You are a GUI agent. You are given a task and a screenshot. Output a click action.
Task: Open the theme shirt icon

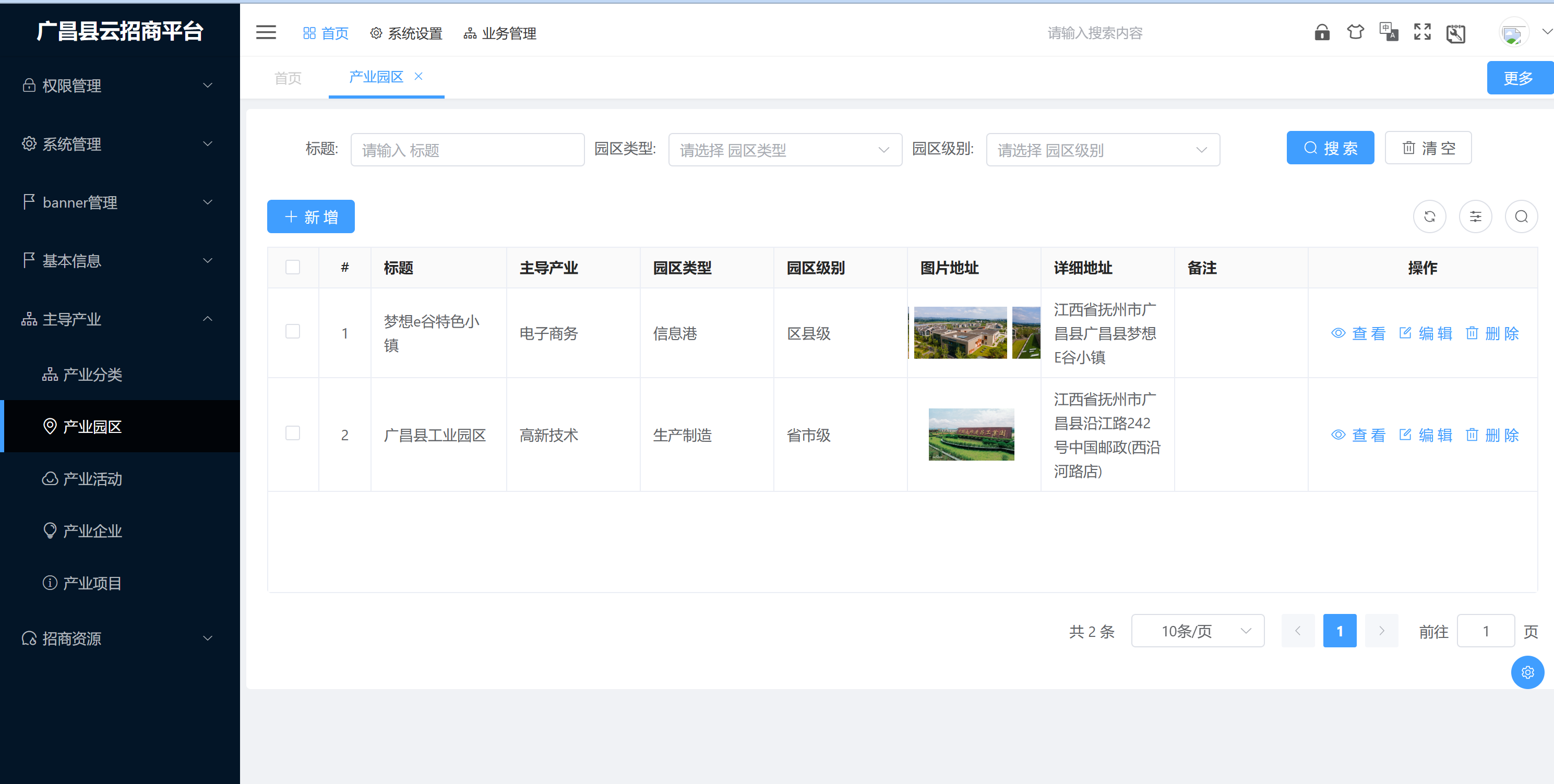click(x=1355, y=32)
